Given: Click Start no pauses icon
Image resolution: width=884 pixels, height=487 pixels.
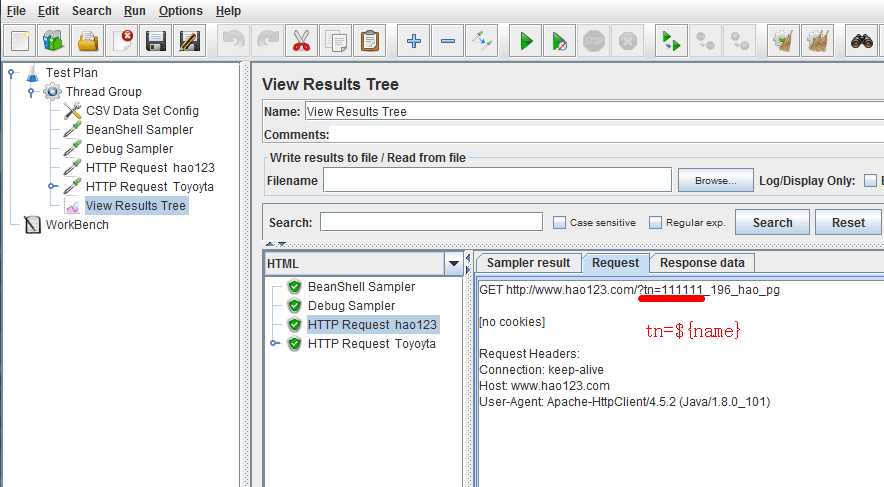Looking at the screenshot, I should [x=559, y=41].
